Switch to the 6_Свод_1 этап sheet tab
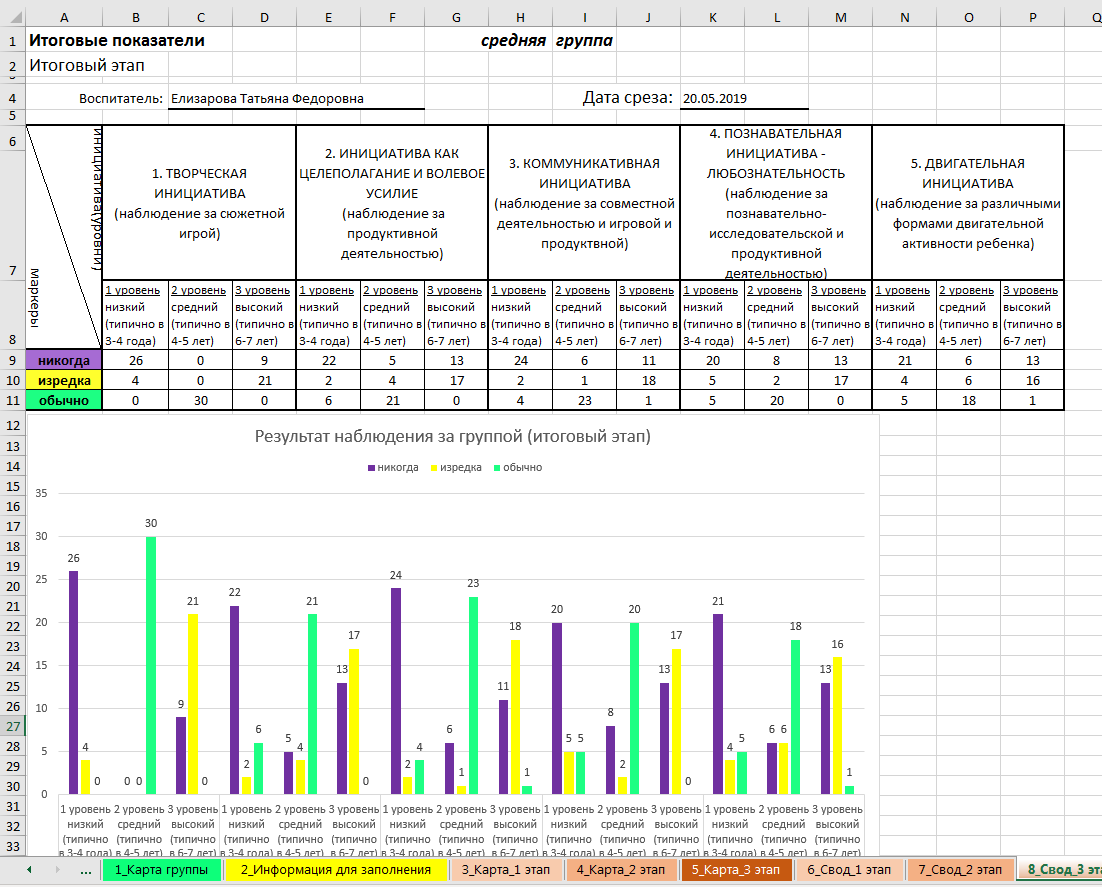1102x887 pixels. pos(849,870)
